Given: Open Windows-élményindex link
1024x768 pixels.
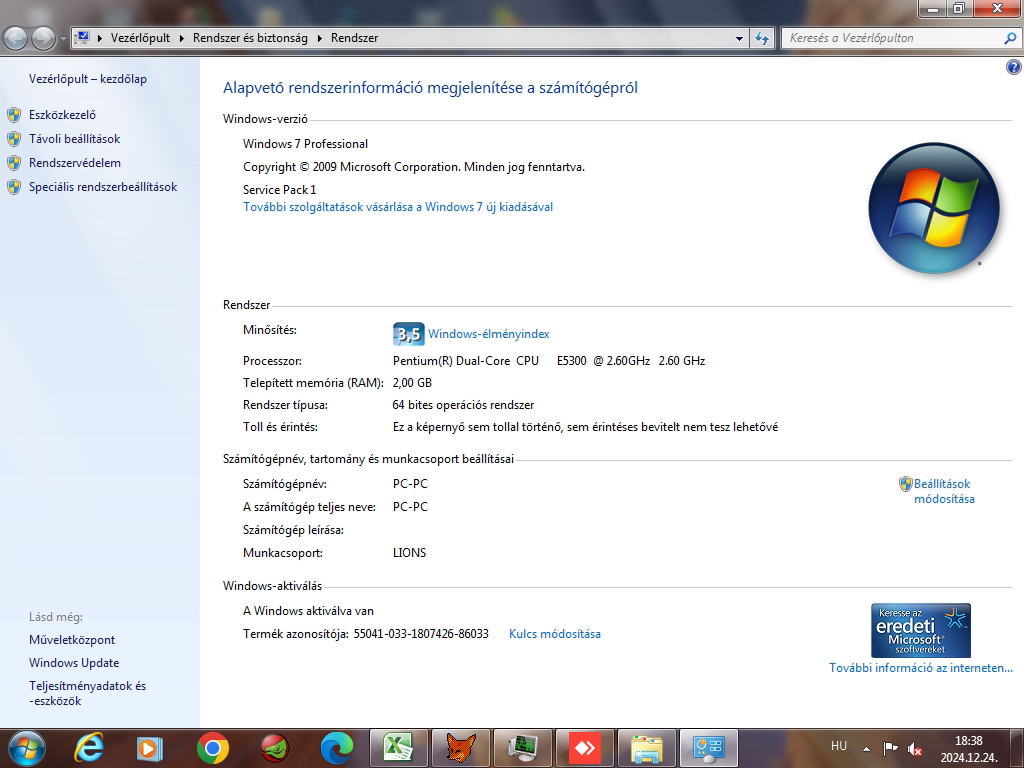Looking at the screenshot, I should click(488, 334).
